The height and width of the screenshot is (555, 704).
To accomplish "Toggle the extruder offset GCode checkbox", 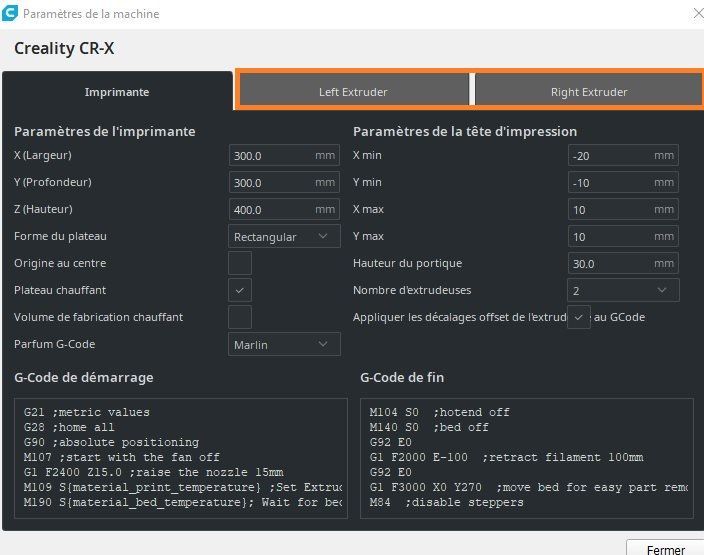I will [579, 317].
